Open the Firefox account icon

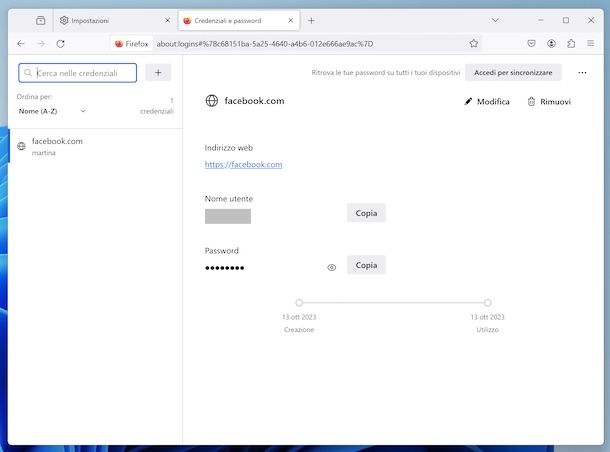click(x=551, y=44)
